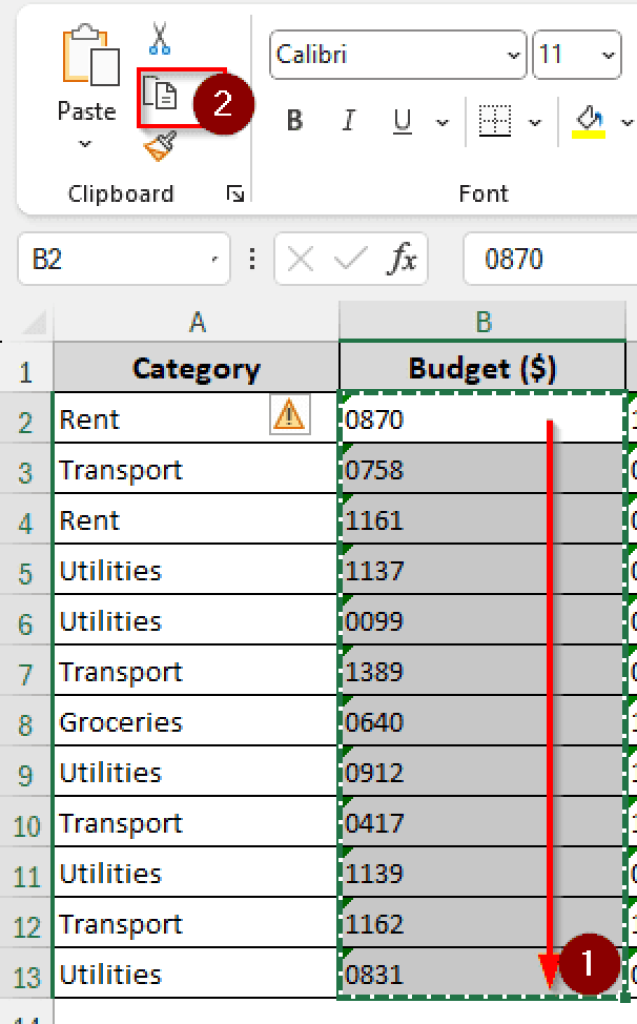Toggle Italic formatting
Viewport: 637px width, 1024px height.
pyautogui.click(x=348, y=120)
